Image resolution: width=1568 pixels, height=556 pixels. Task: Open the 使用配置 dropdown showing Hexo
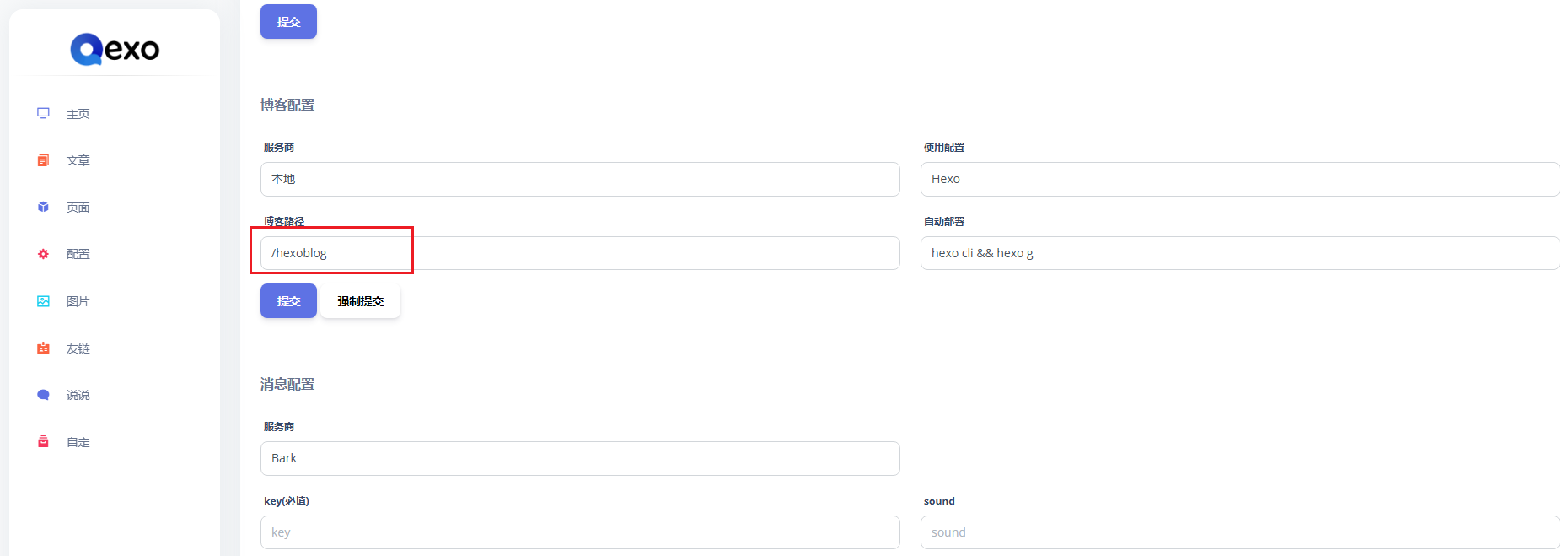coord(1239,179)
